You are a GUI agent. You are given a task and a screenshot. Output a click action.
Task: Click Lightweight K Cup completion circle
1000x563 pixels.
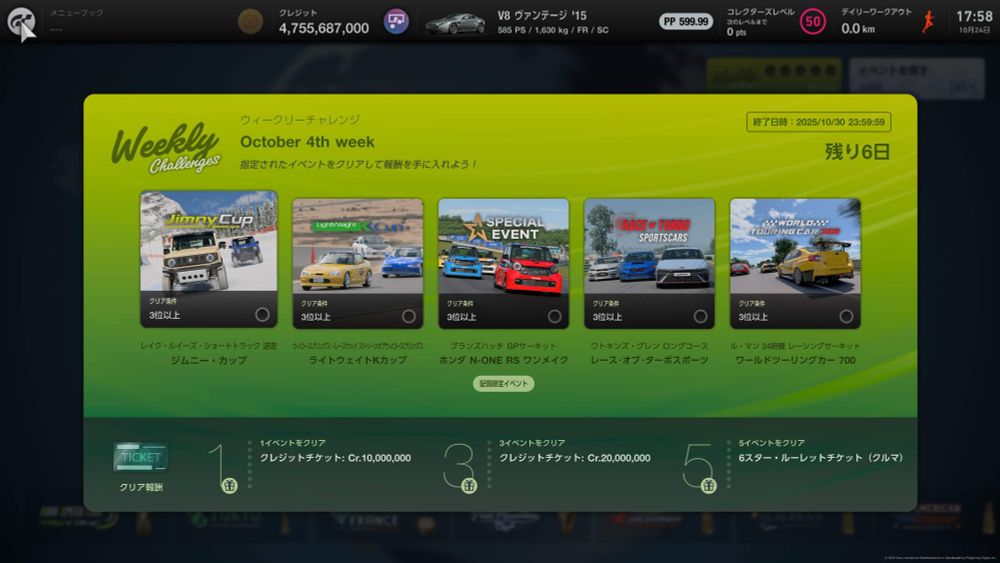409,316
